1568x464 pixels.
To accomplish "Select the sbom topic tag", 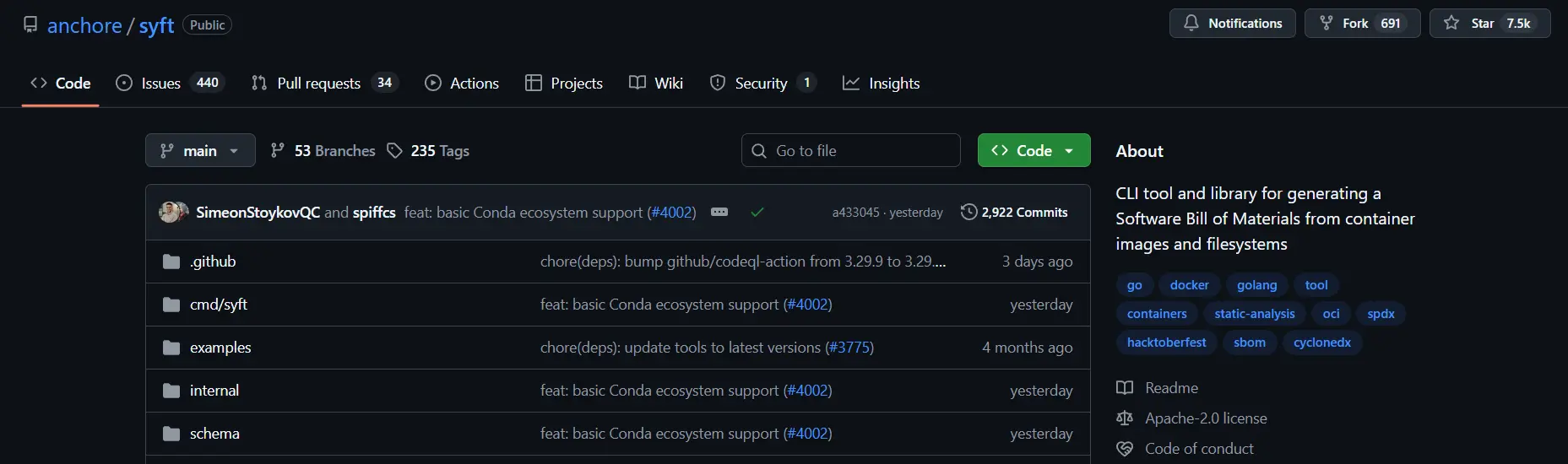I will click(1250, 343).
